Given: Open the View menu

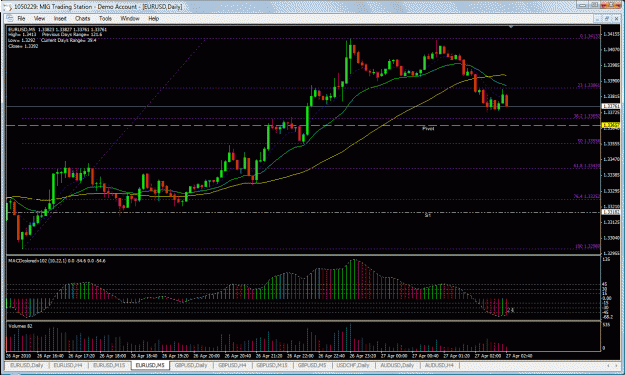Looking at the screenshot, I should tap(39, 18).
